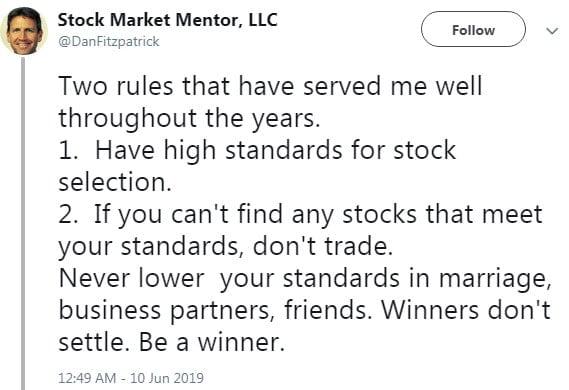The width and height of the screenshot is (569, 390).
Task: Visit the @DanFitzpatrick handle link
Action: [109, 42]
